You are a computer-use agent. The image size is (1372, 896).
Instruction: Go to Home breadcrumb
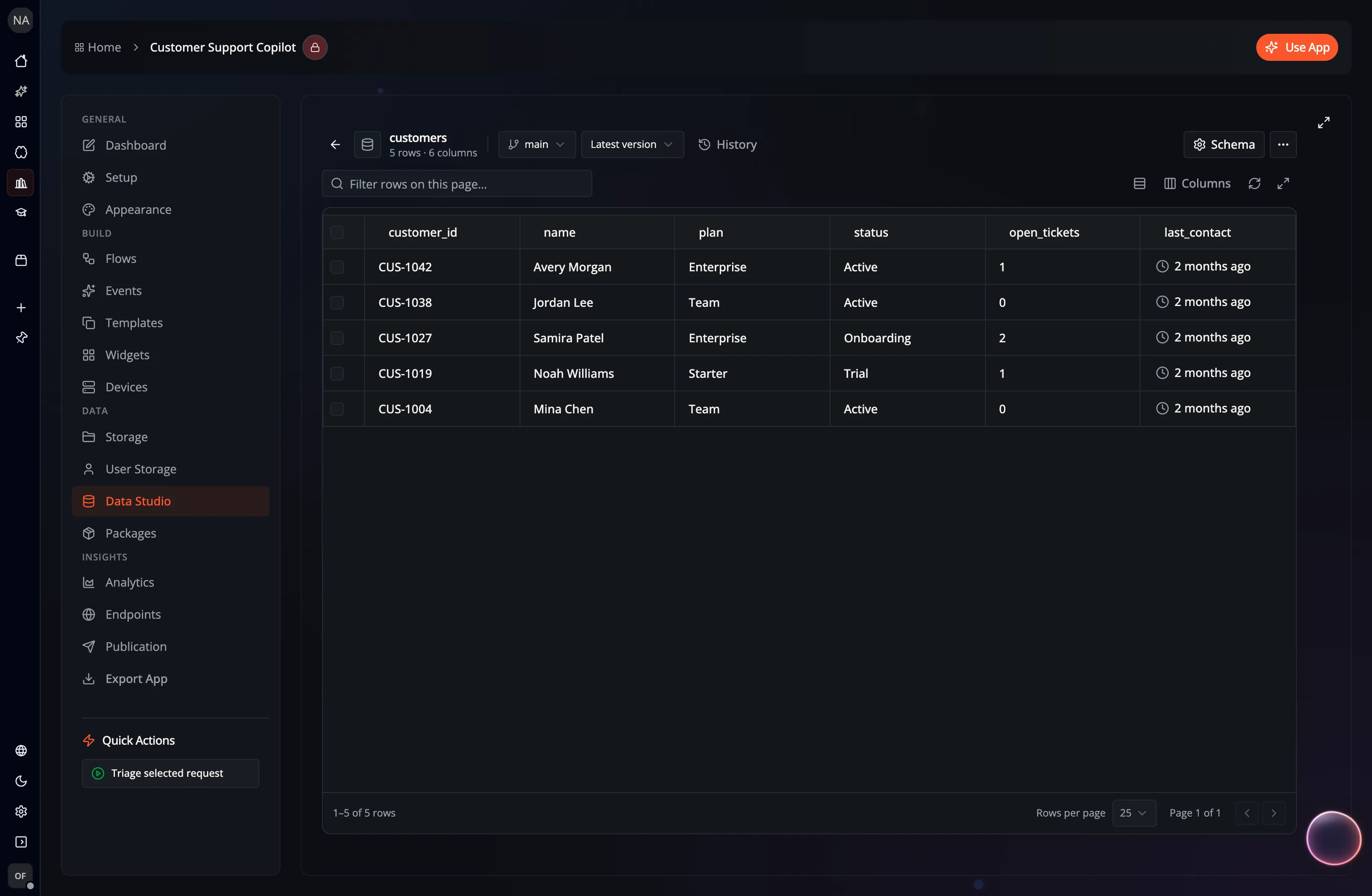coord(98,47)
